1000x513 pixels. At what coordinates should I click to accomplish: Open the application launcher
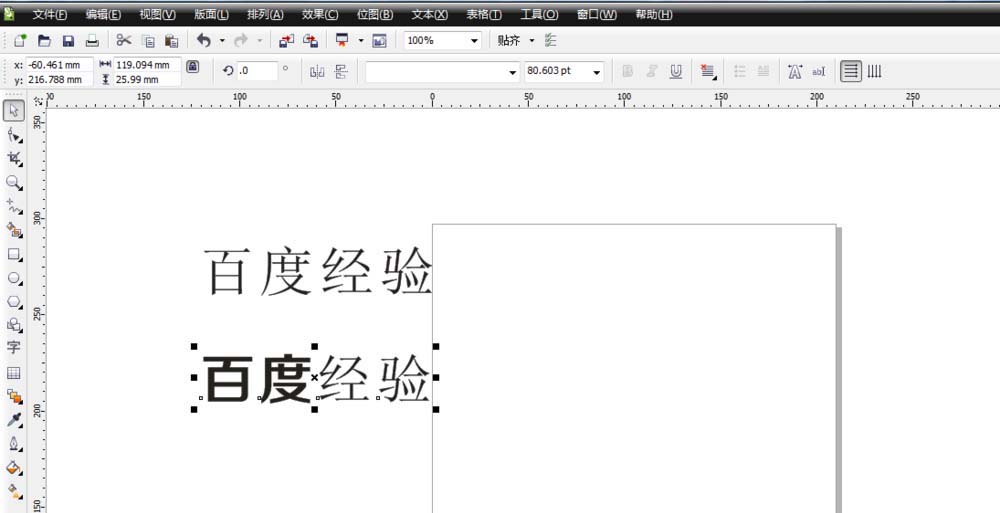[x=342, y=41]
